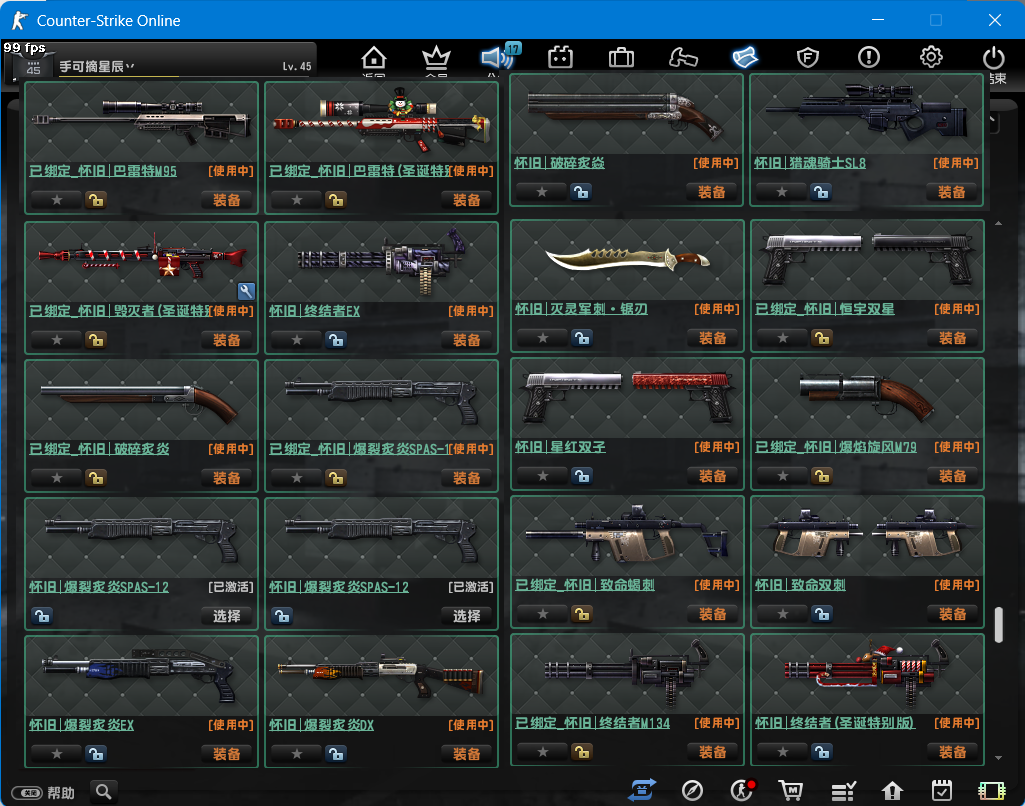This screenshot has height=806, width=1025.
Task: Toggle the lock on 已绑定_怀旧|巴雷特M95
Action: coord(95,200)
